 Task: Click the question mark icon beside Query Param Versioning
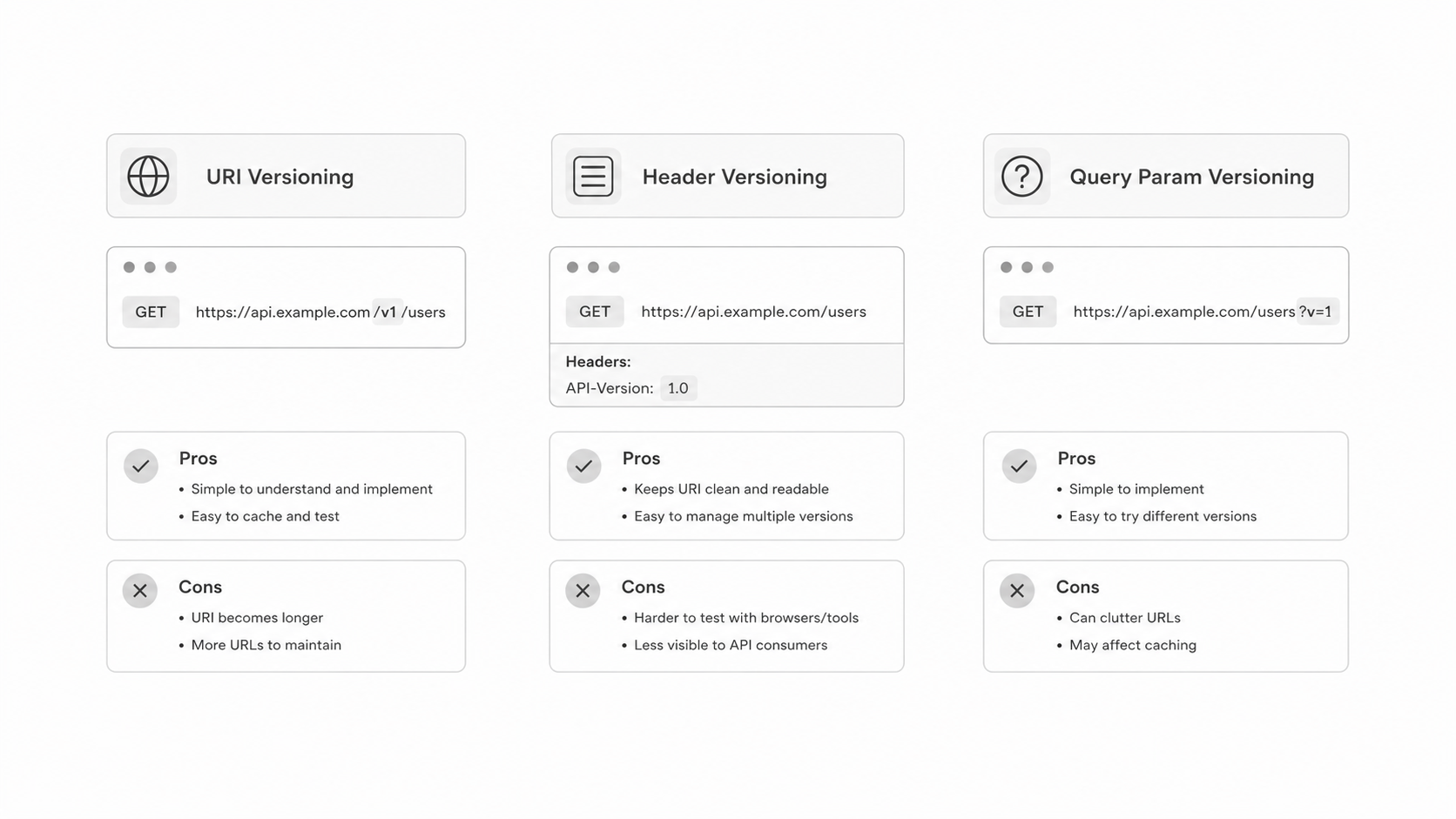(1022, 176)
